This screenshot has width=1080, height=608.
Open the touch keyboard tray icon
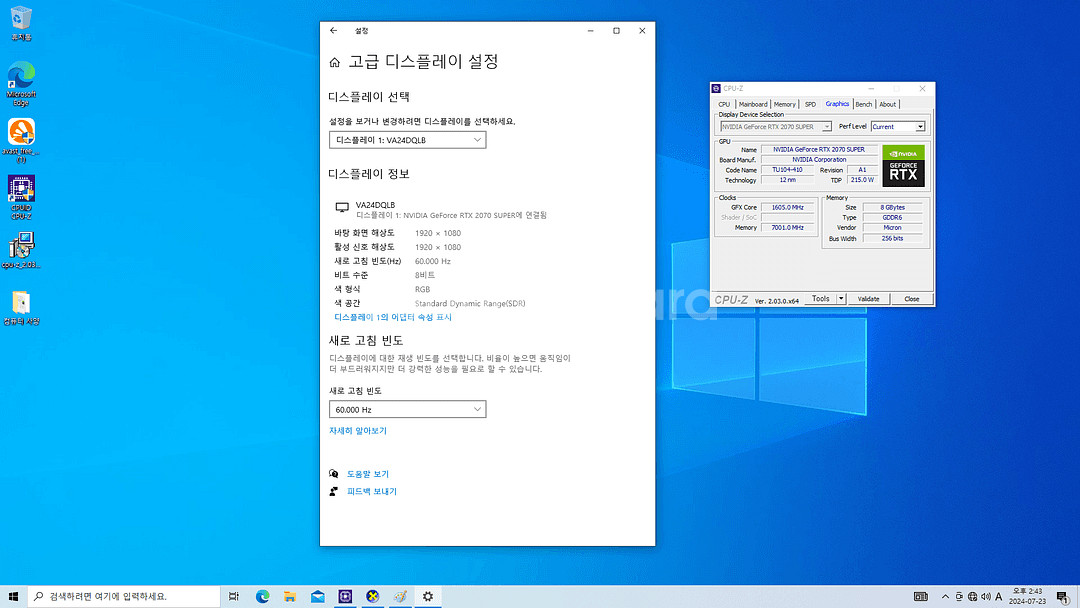(920, 596)
